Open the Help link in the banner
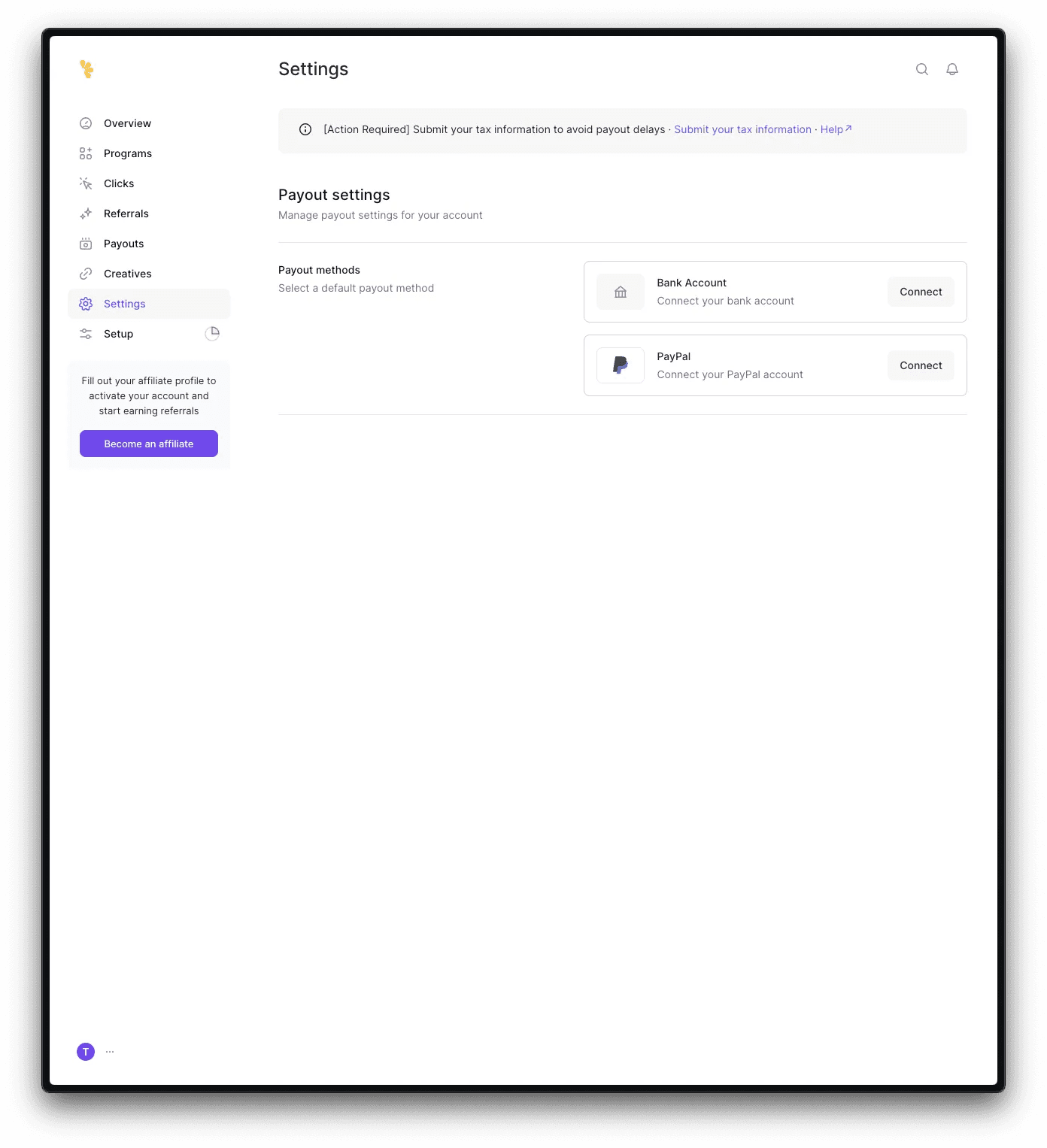Image resolution: width=1047 pixels, height=1148 pixels. tap(836, 129)
